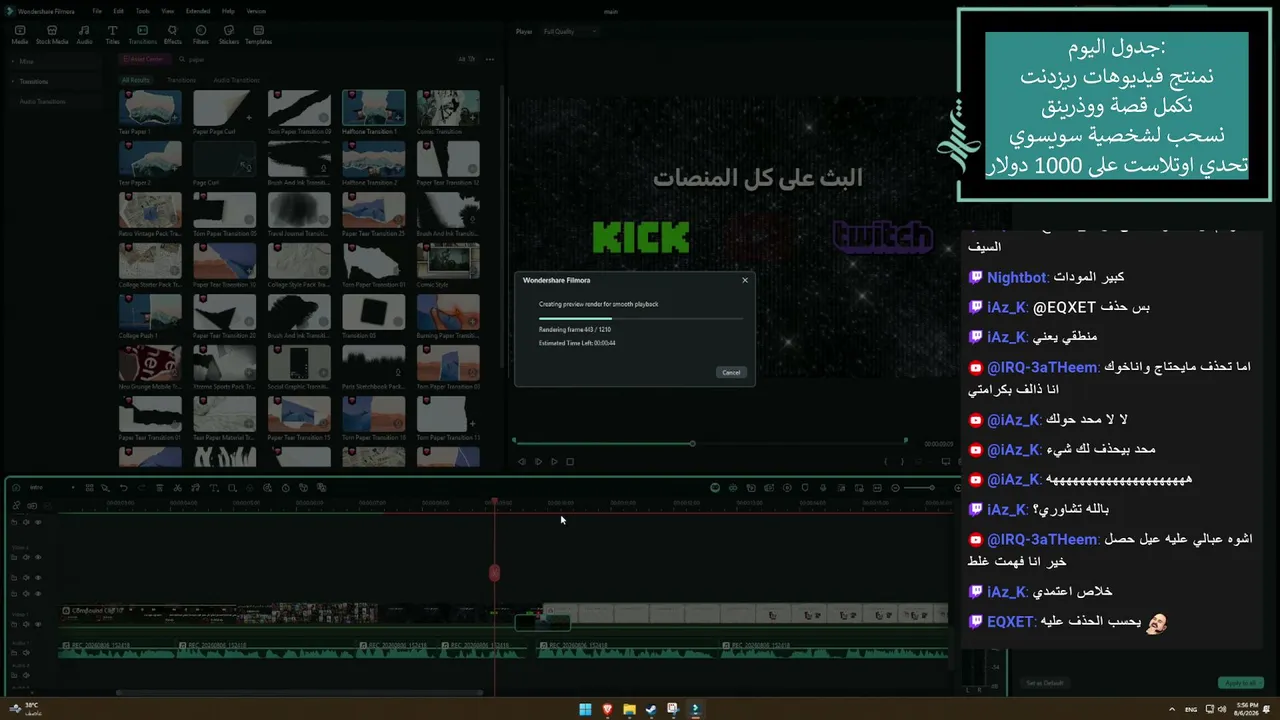Viewport: 1280px width, 720px height.
Task: Click the Undo icon in timeline toolbar
Action: pos(123,488)
